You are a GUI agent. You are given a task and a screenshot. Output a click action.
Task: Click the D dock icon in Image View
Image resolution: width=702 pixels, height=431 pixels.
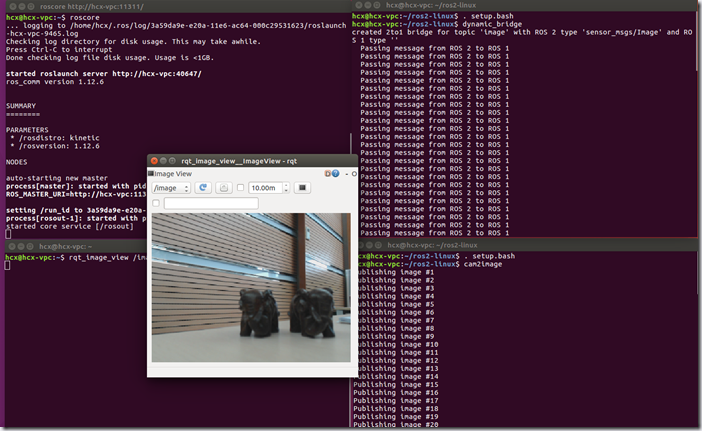coord(328,174)
